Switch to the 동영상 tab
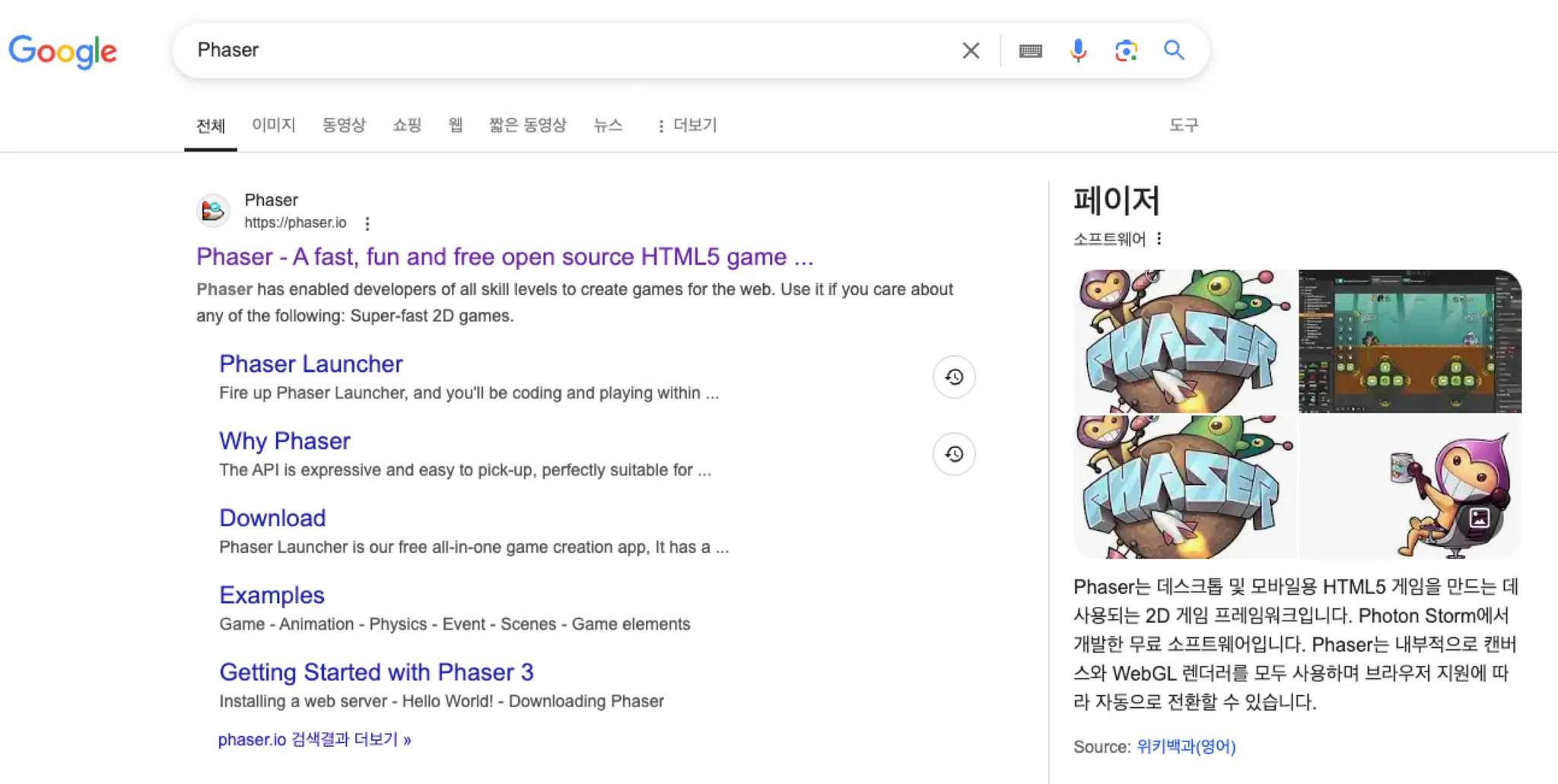Screen dimensions: 1558x784 coord(344,125)
